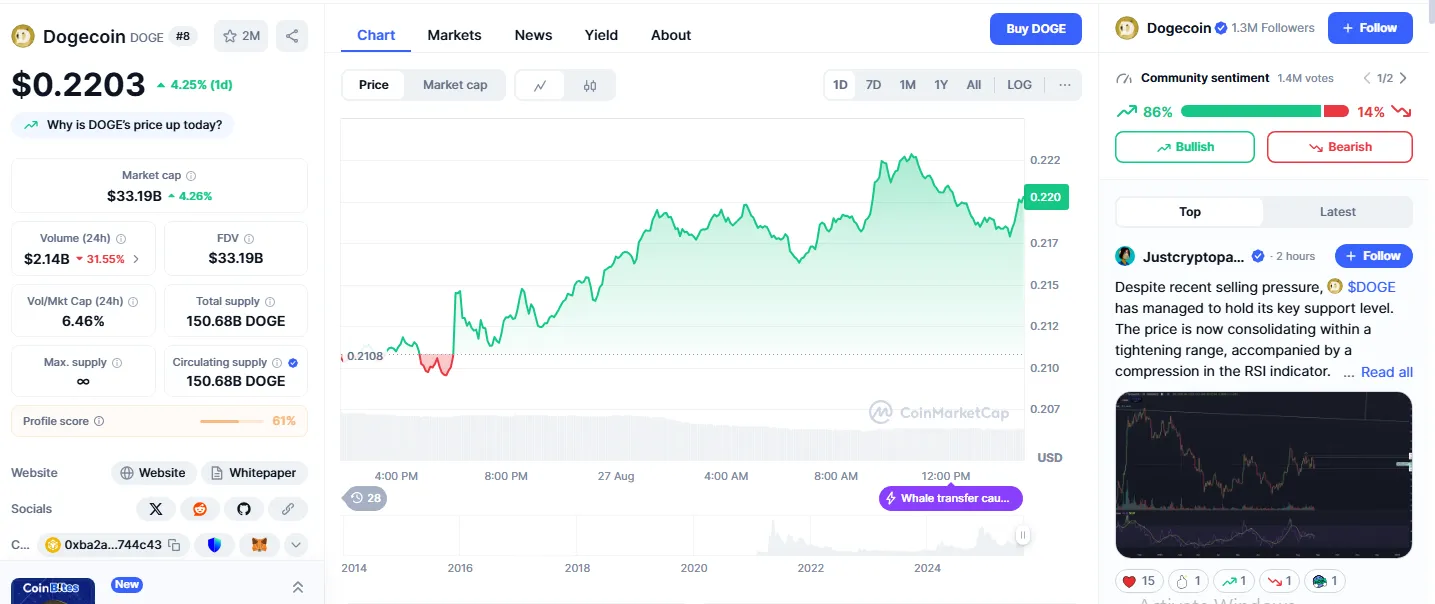The width and height of the screenshot is (1435, 604).
Task: Switch to candlestick chart view
Action: [590, 85]
